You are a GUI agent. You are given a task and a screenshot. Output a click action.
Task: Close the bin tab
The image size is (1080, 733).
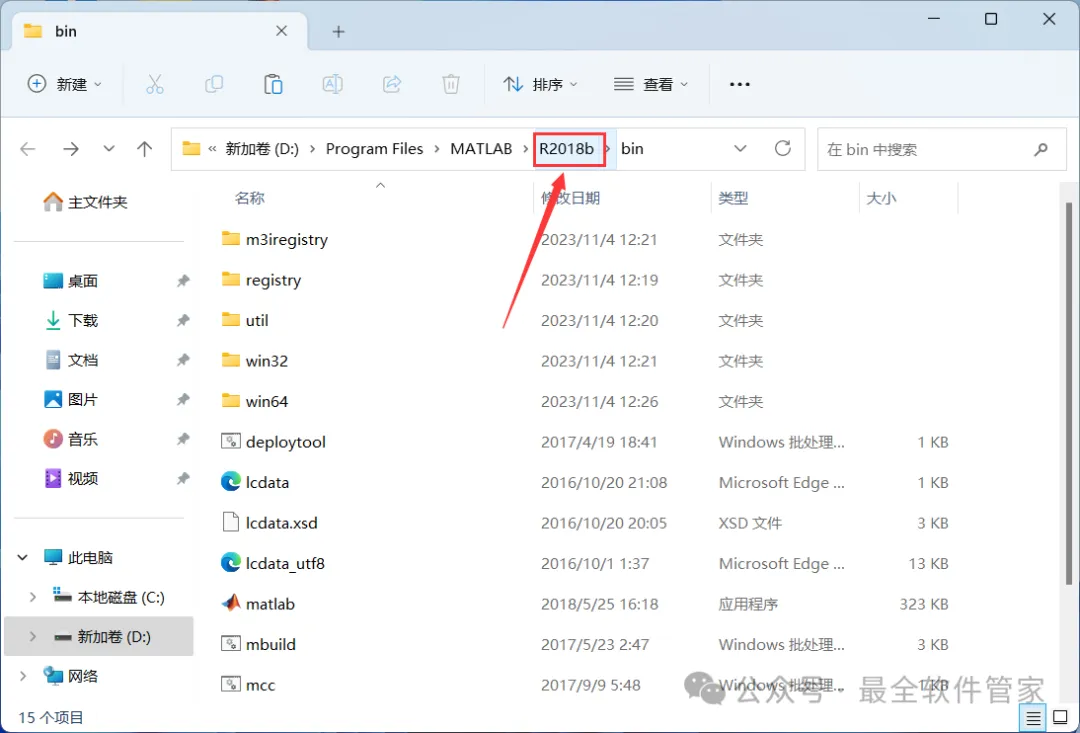pos(282,31)
